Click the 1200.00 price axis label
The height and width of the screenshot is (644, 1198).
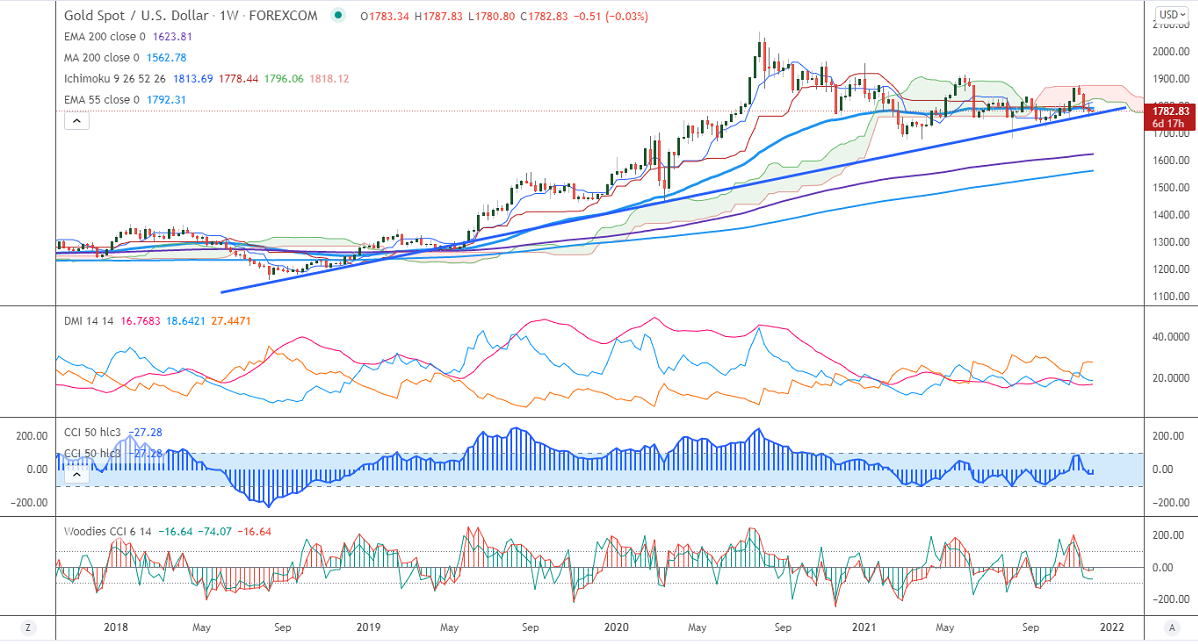[1171, 269]
